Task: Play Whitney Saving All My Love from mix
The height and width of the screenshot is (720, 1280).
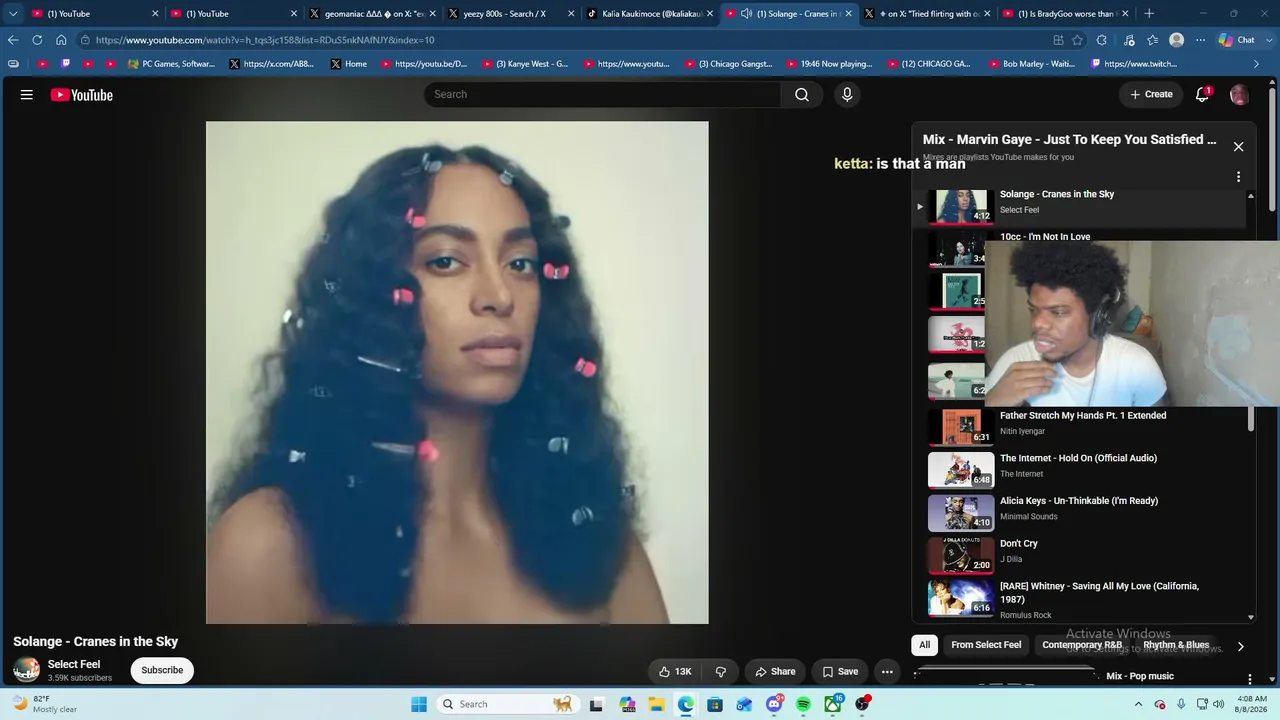Action: pos(1099,592)
